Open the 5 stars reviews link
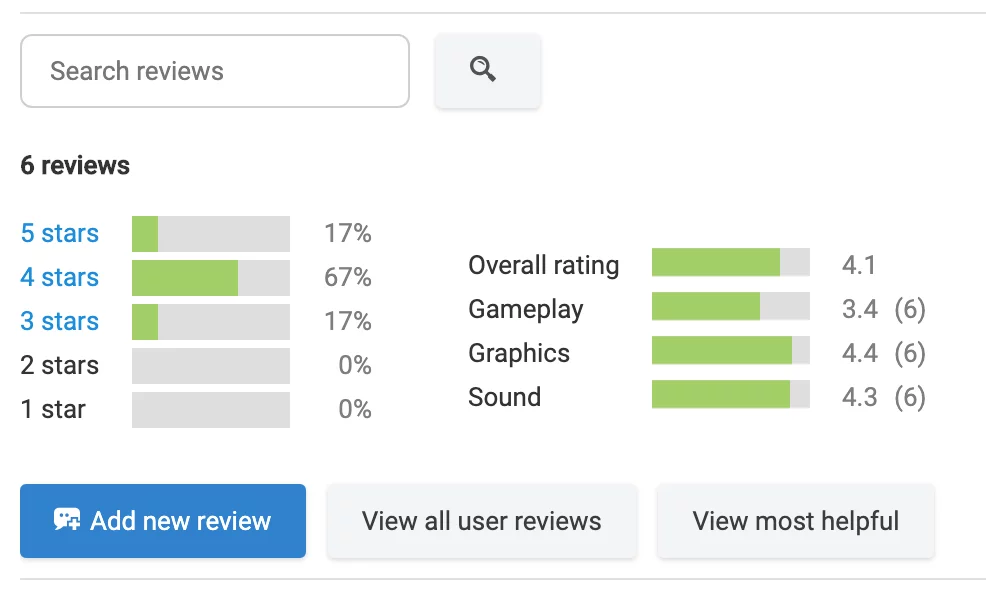This screenshot has height=590, width=986. (x=59, y=233)
